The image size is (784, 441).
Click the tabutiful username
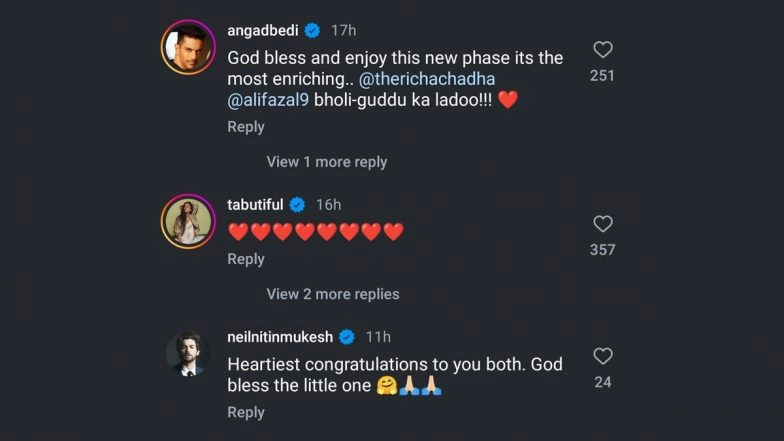(255, 204)
